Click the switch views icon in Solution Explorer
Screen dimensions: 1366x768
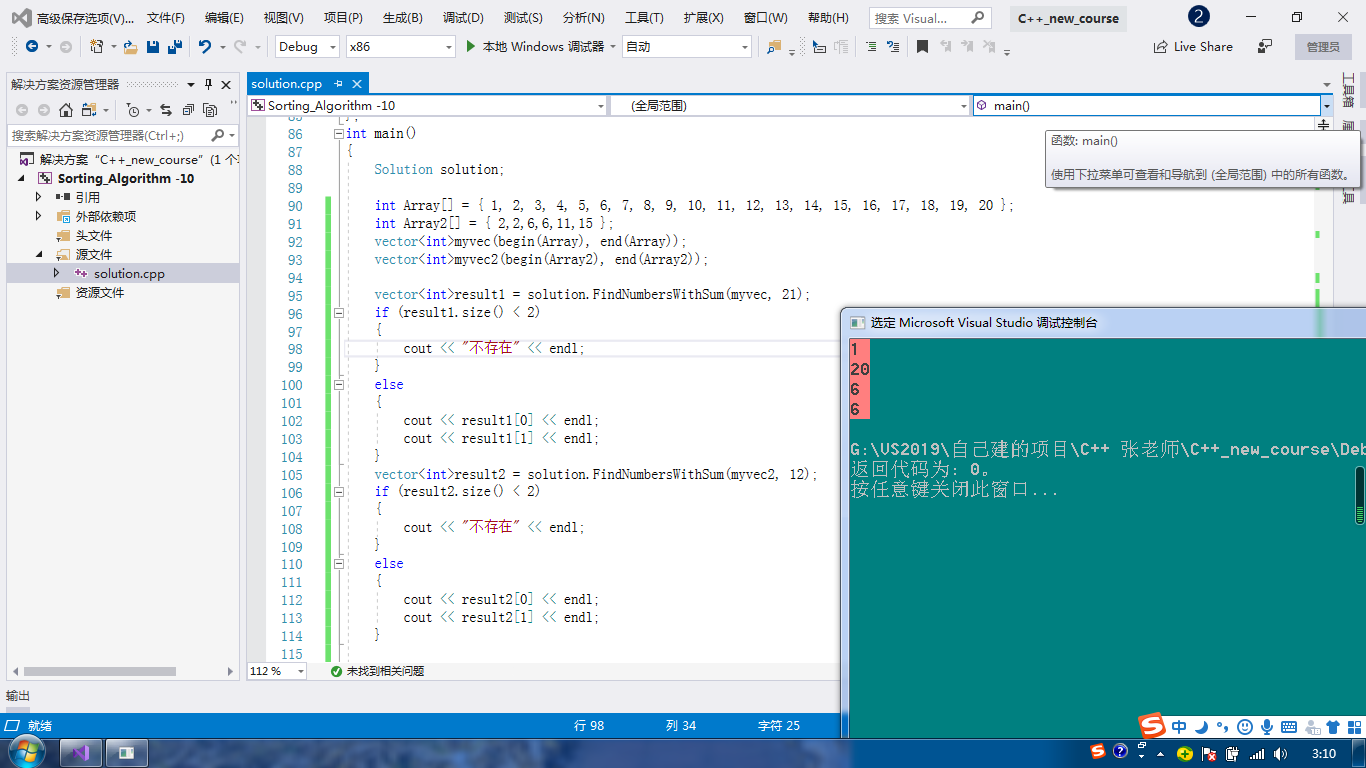[x=89, y=110]
